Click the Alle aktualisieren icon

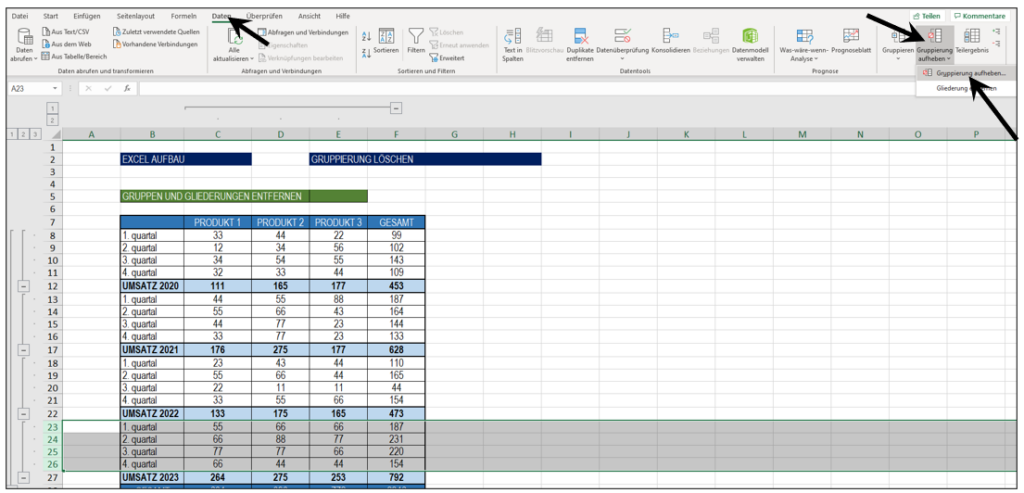tap(234, 37)
